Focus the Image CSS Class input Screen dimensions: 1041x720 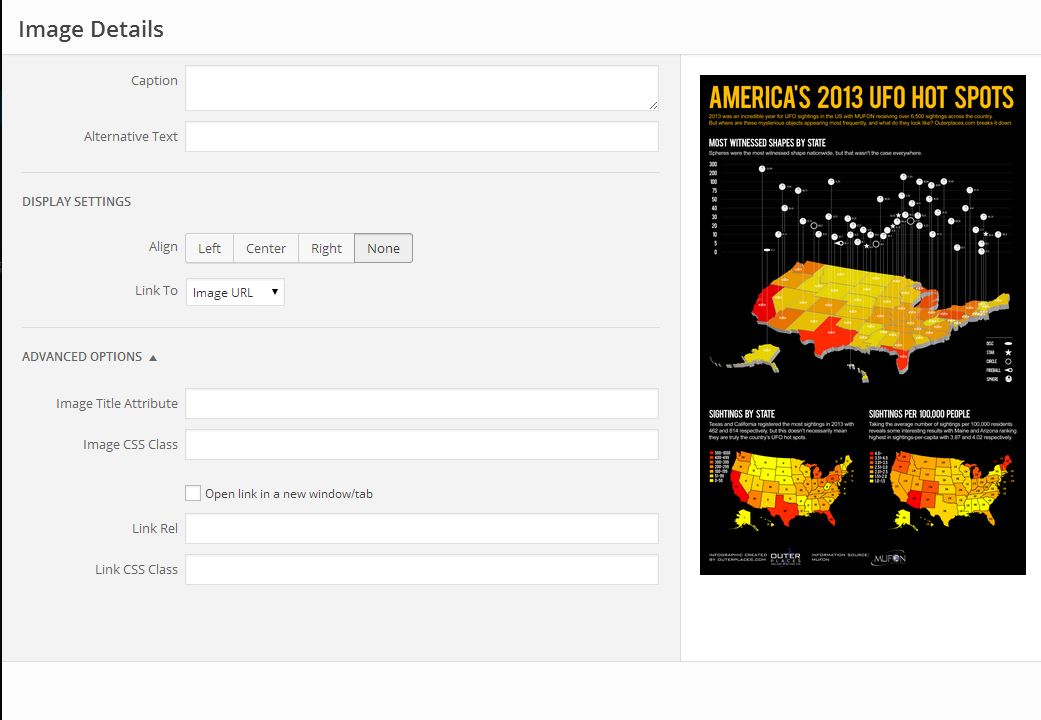[x=421, y=445]
